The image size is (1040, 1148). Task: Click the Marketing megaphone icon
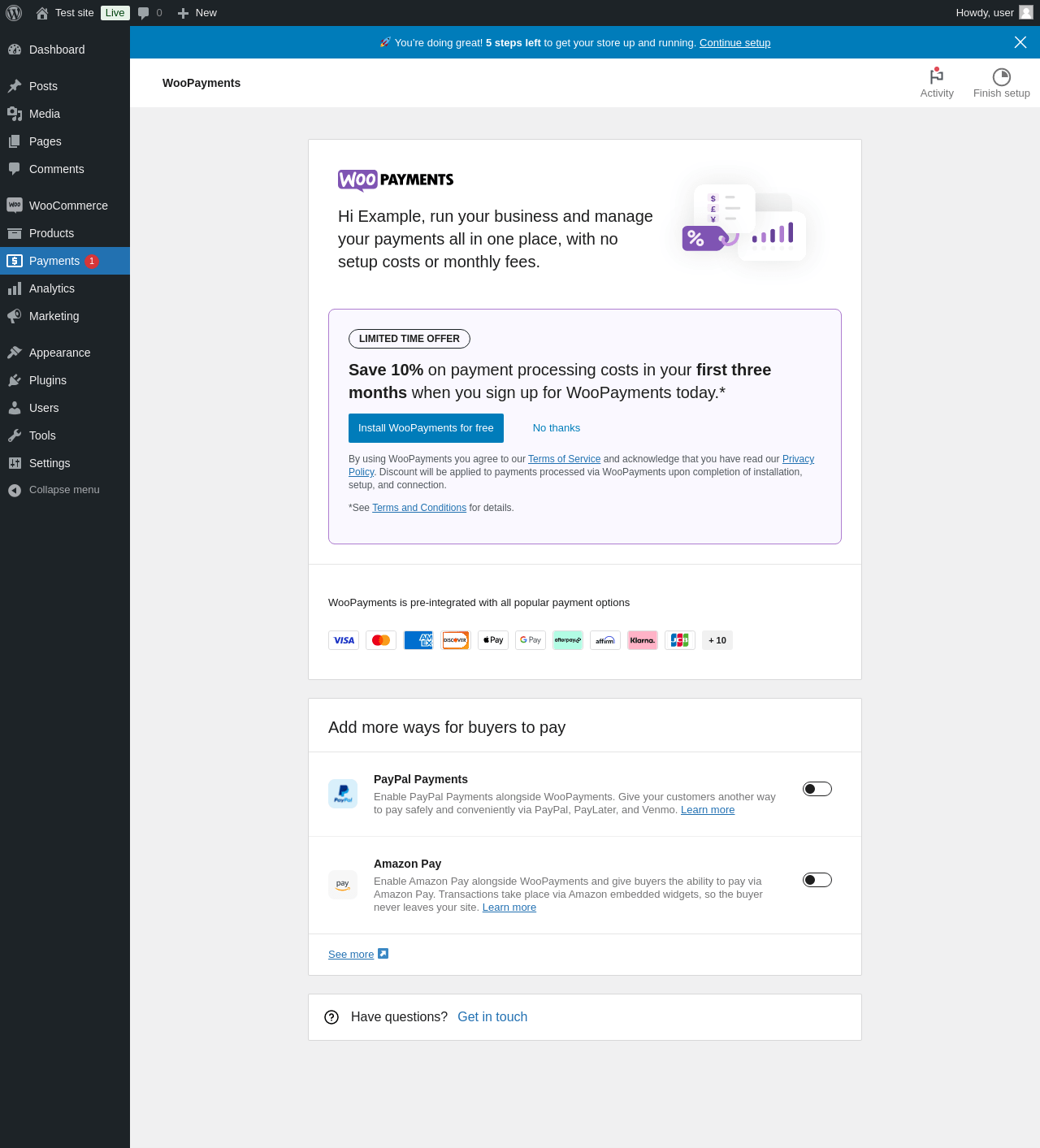pos(15,316)
